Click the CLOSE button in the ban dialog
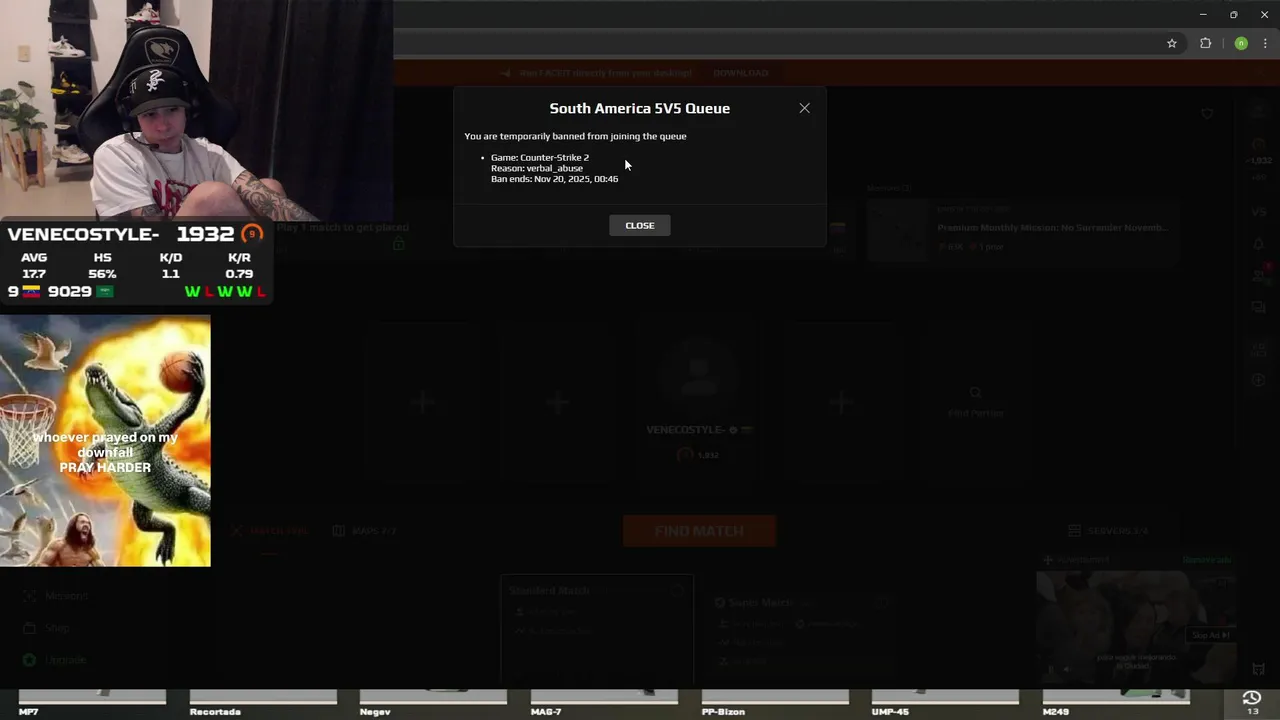1280x720 pixels. 640,225
